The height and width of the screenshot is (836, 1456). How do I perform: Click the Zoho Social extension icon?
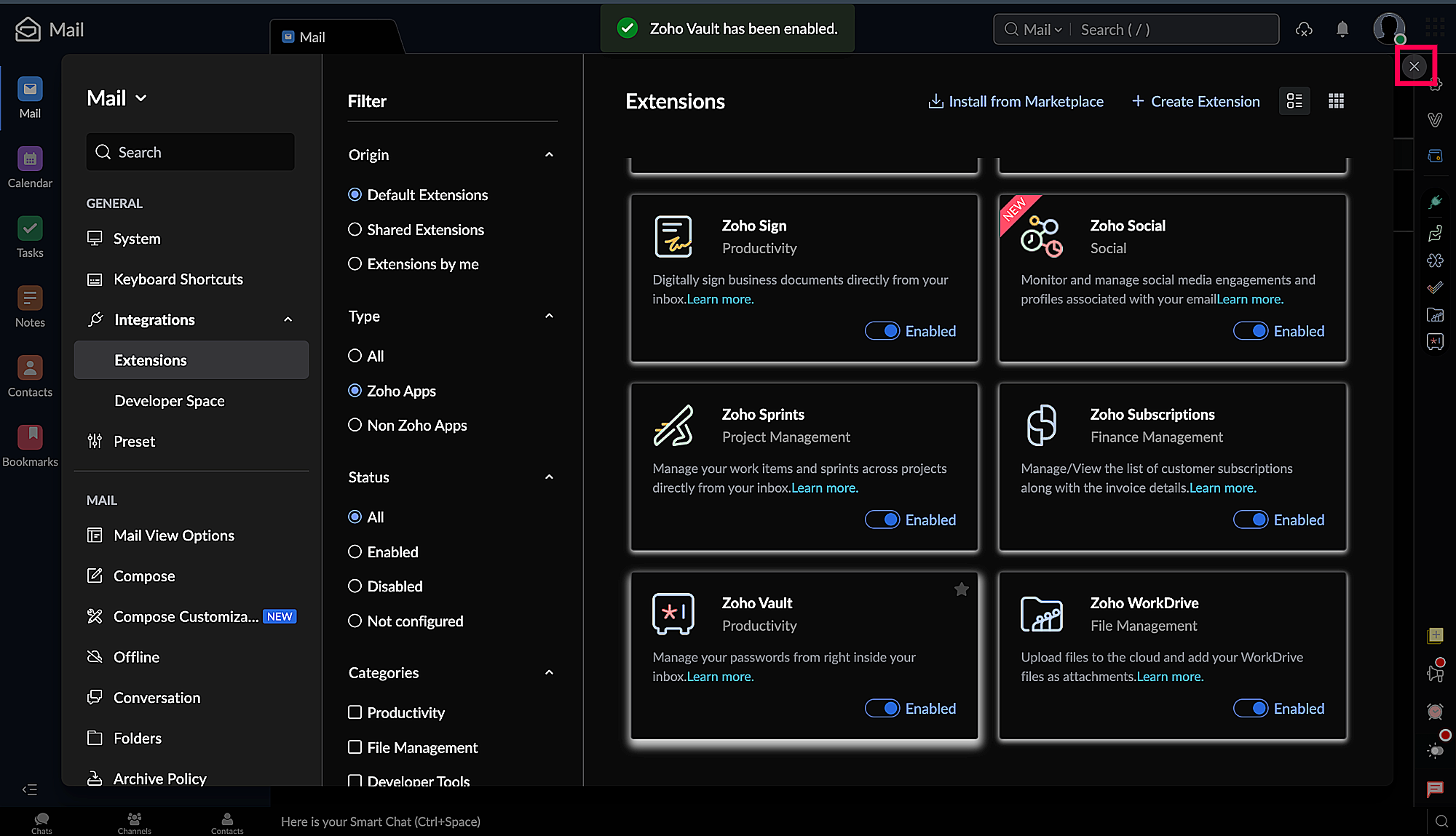pyautogui.click(x=1042, y=236)
